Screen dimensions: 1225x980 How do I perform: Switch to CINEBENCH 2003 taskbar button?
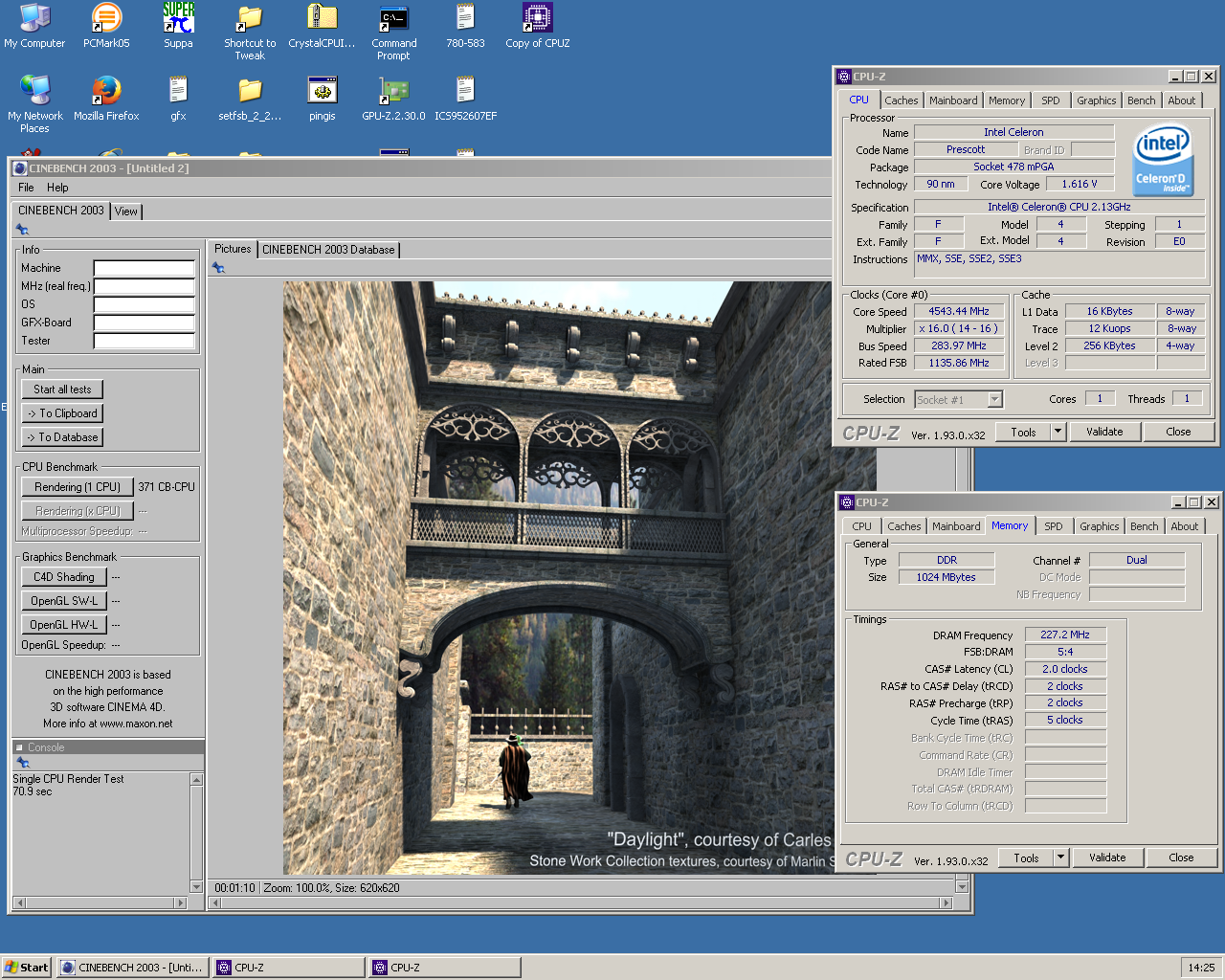132,968
